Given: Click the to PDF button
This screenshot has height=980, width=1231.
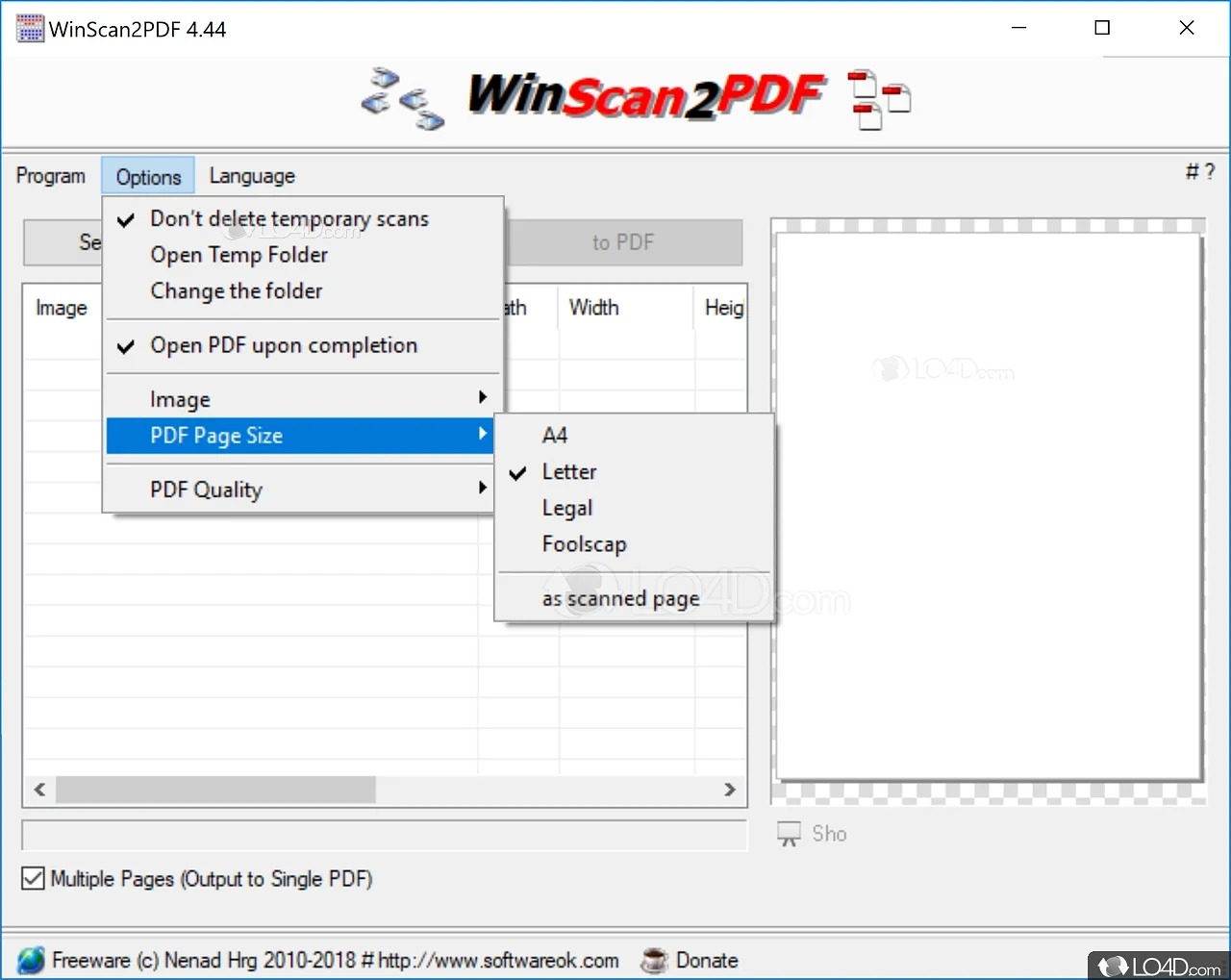Looking at the screenshot, I should [623, 242].
